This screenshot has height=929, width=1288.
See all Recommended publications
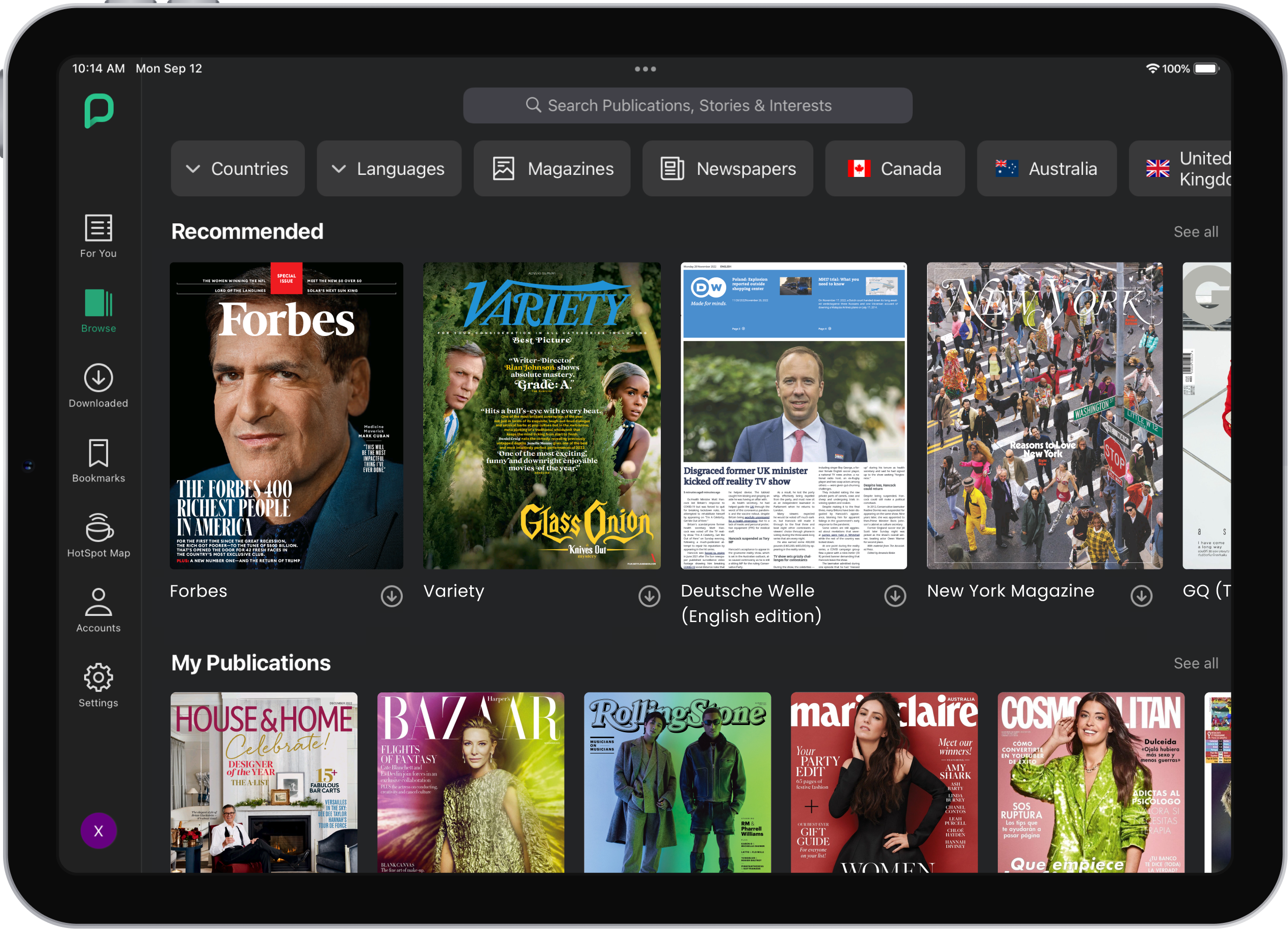click(x=1195, y=231)
